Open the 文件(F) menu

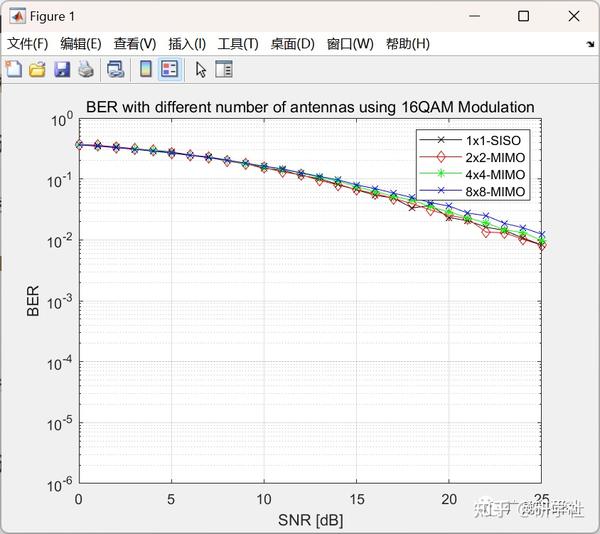click(28, 44)
